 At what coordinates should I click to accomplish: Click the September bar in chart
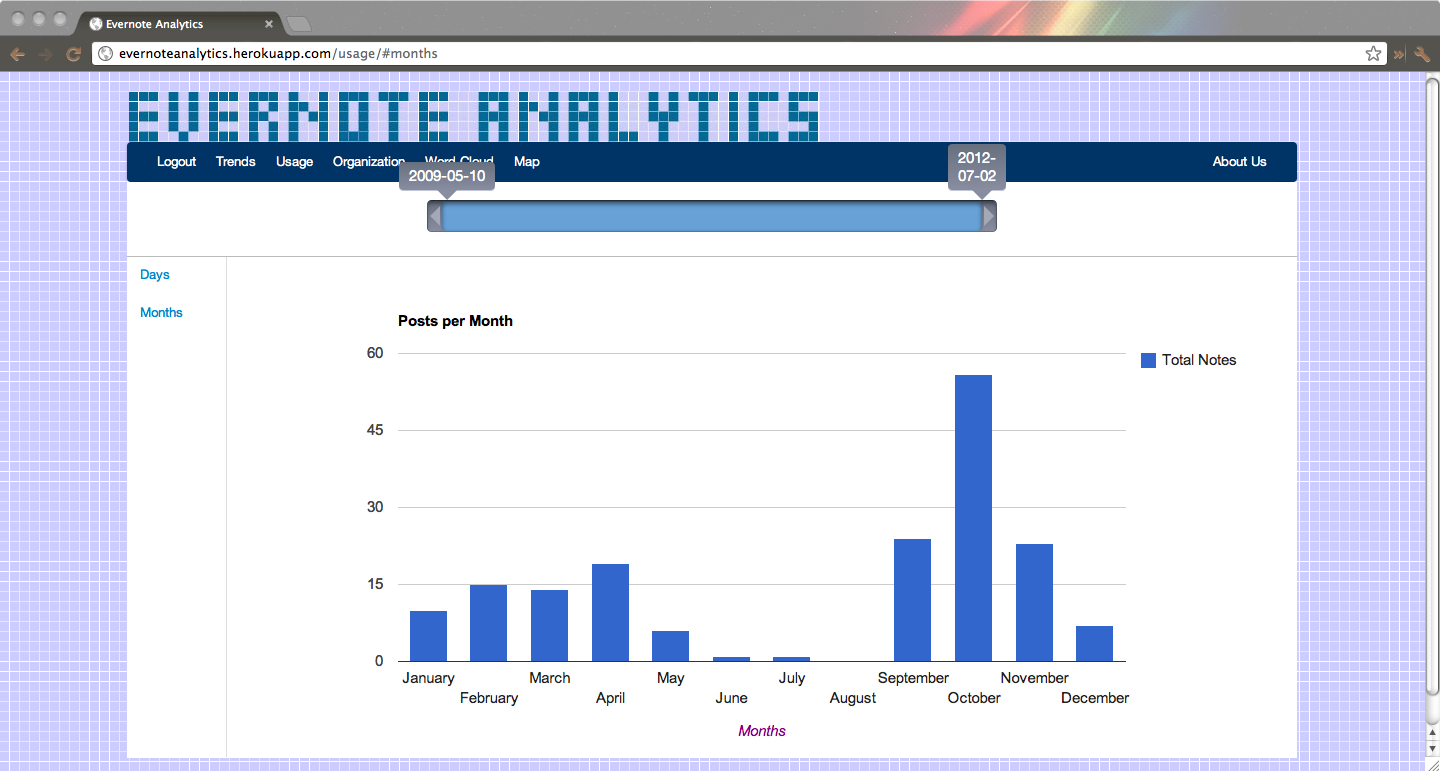pyautogui.click(x=912, y=600)
